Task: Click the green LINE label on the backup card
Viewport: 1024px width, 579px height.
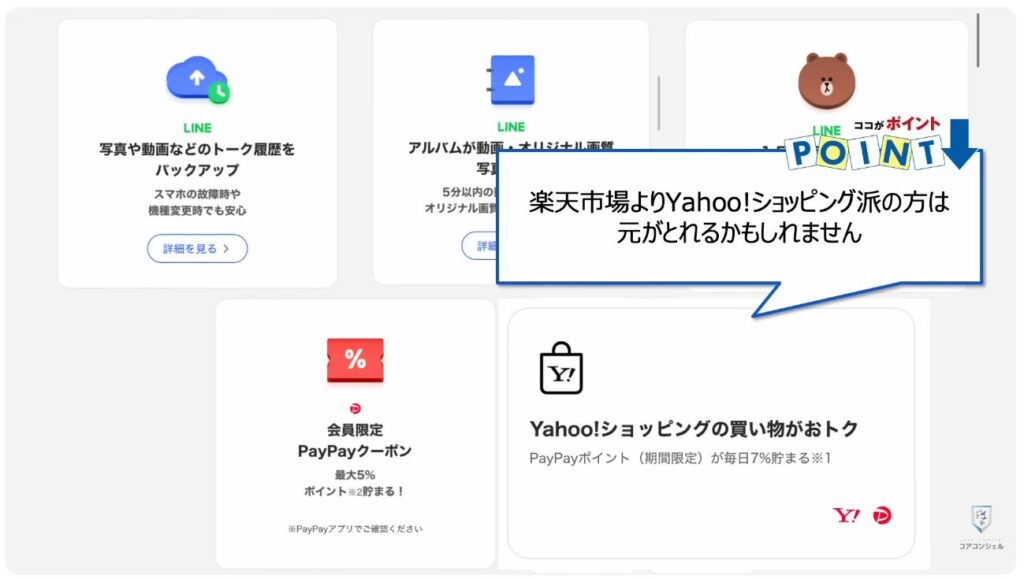Action: (x=196, y=127)
